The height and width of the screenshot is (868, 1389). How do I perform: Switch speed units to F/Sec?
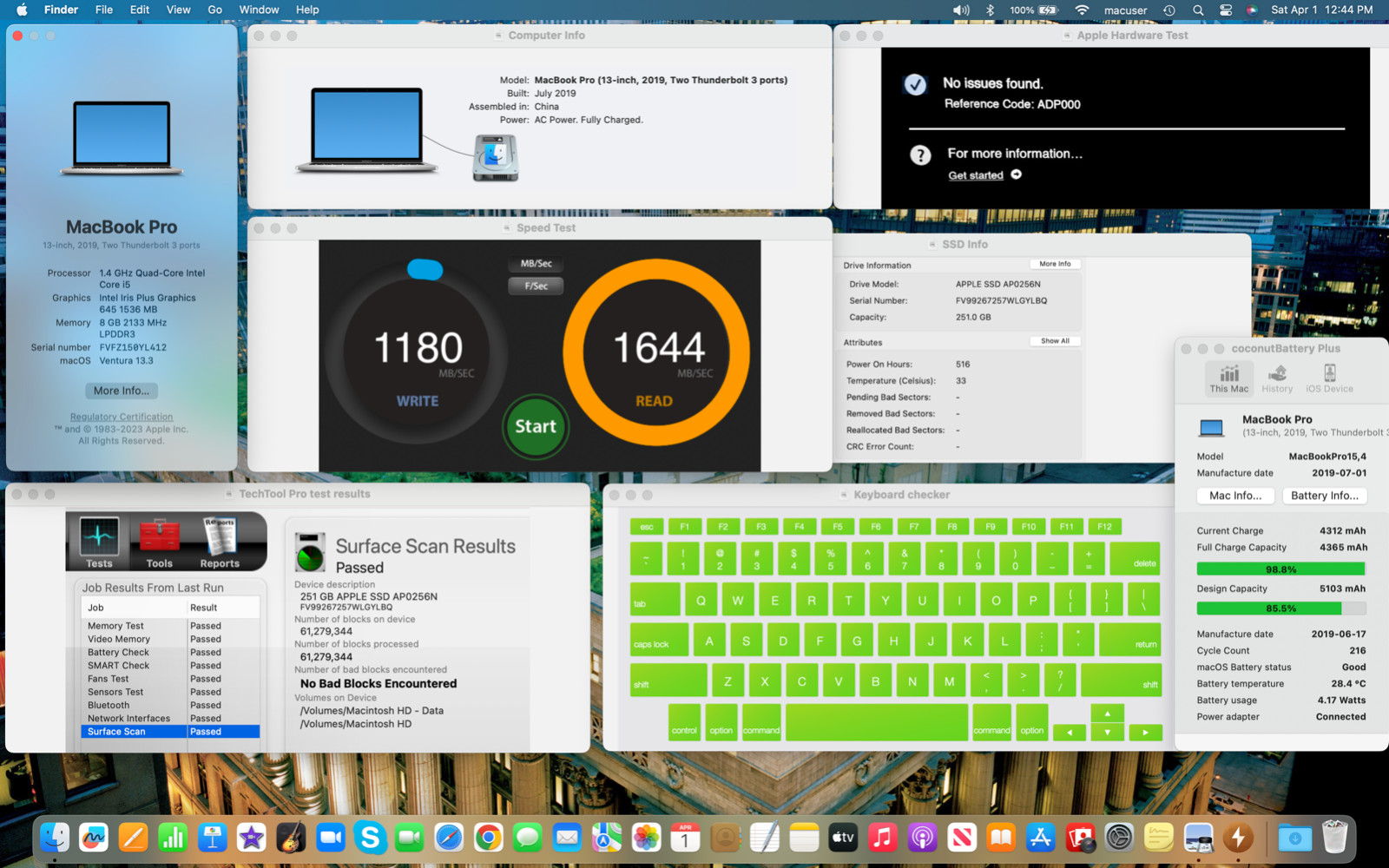coord(536,286)
